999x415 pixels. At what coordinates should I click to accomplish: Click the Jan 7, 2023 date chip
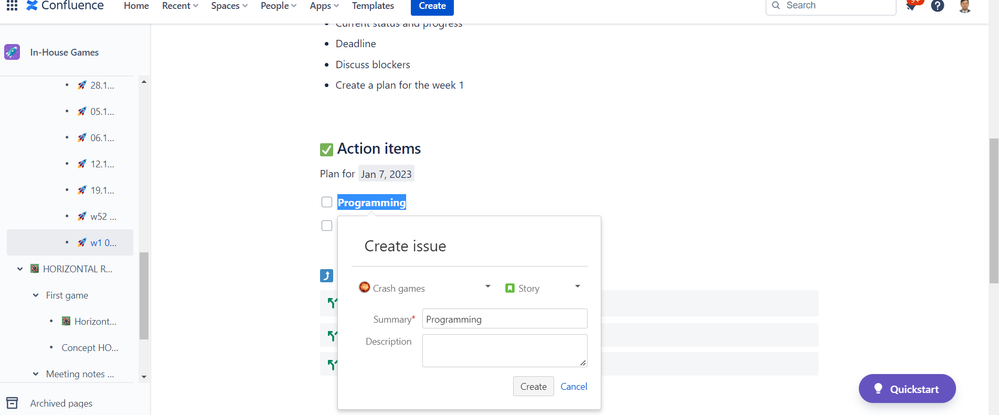(387, 174)
